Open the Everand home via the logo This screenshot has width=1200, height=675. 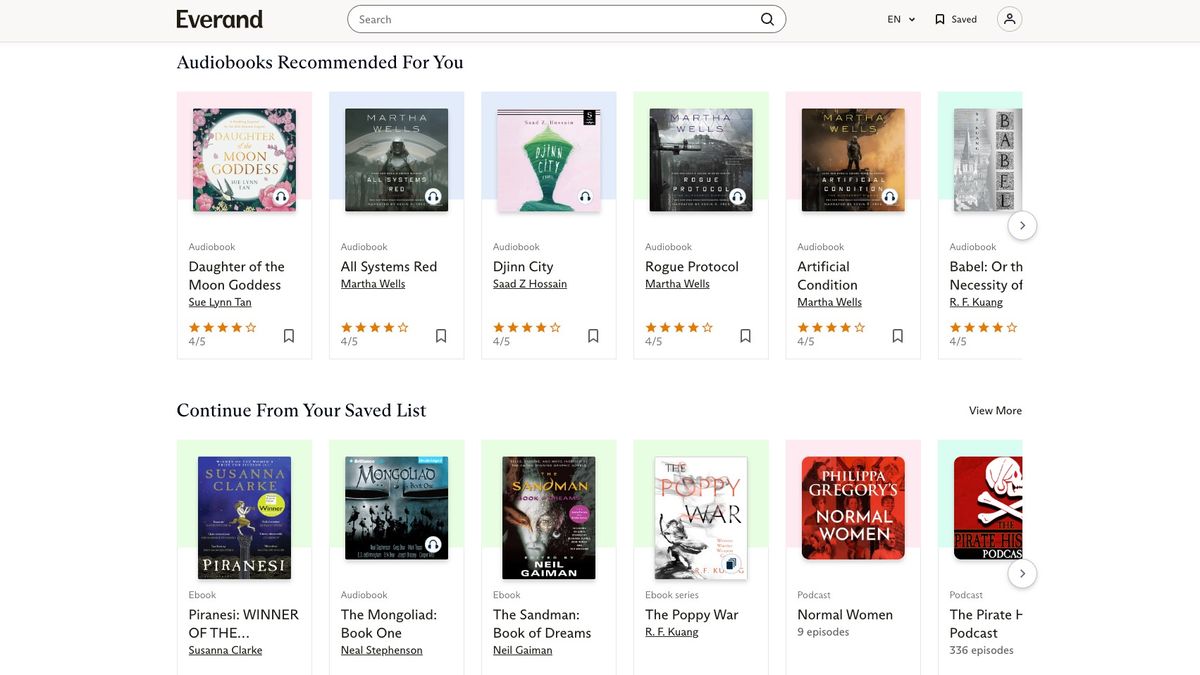(x=218, y=18)
